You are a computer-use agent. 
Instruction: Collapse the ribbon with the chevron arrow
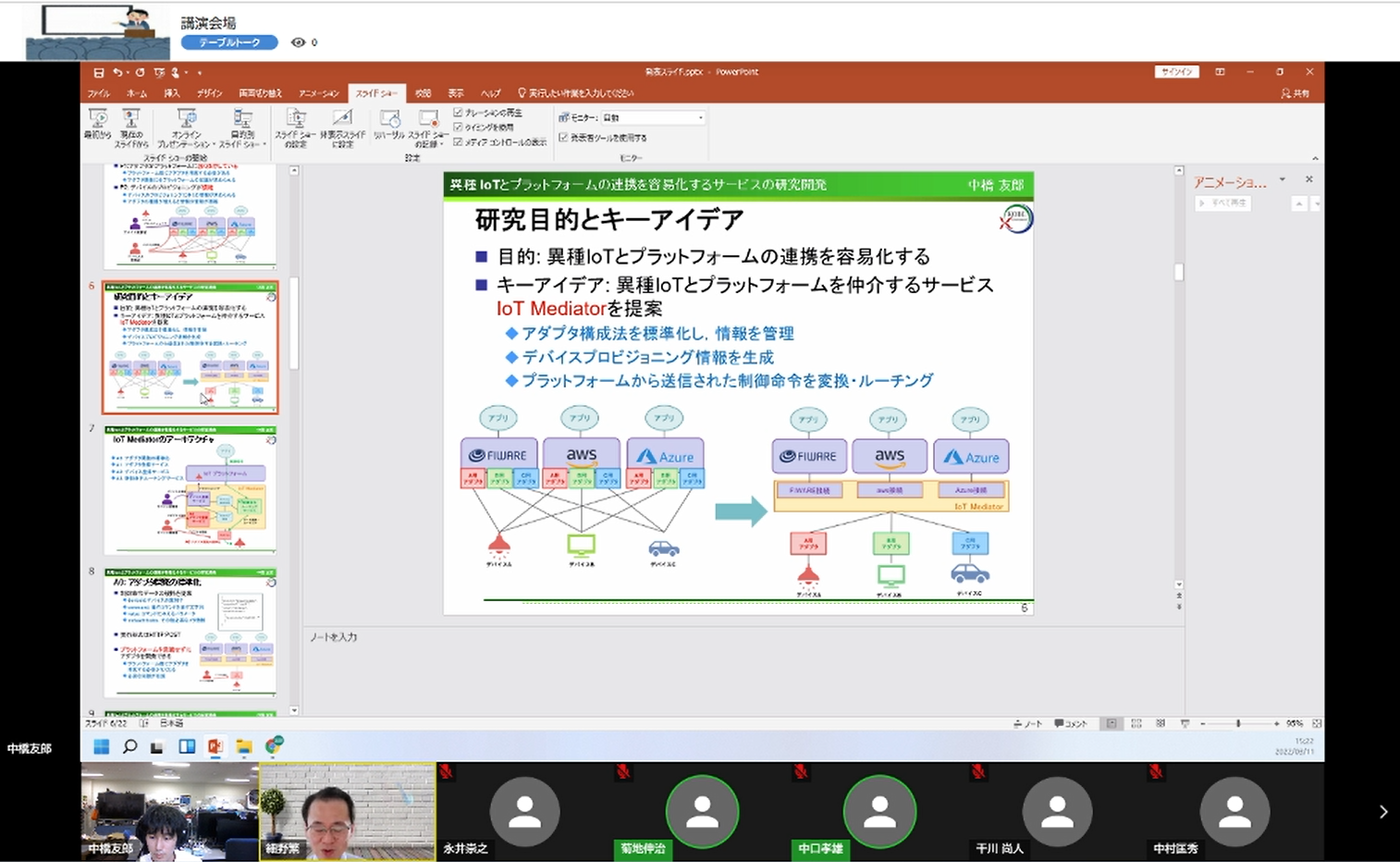click(x=1314, y=158)
